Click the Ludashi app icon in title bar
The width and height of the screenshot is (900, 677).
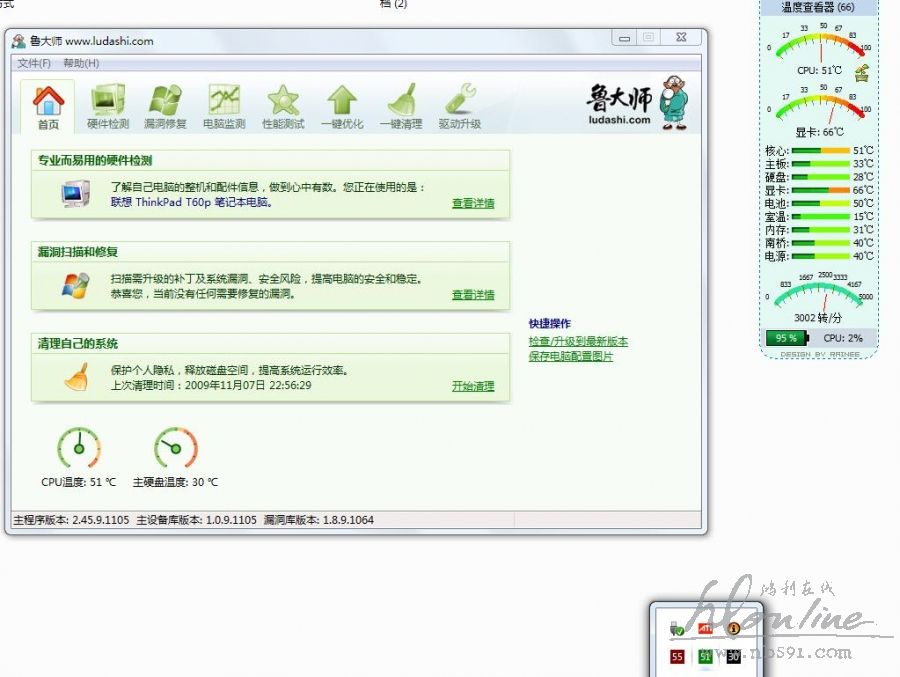click(x=19, y=41)
